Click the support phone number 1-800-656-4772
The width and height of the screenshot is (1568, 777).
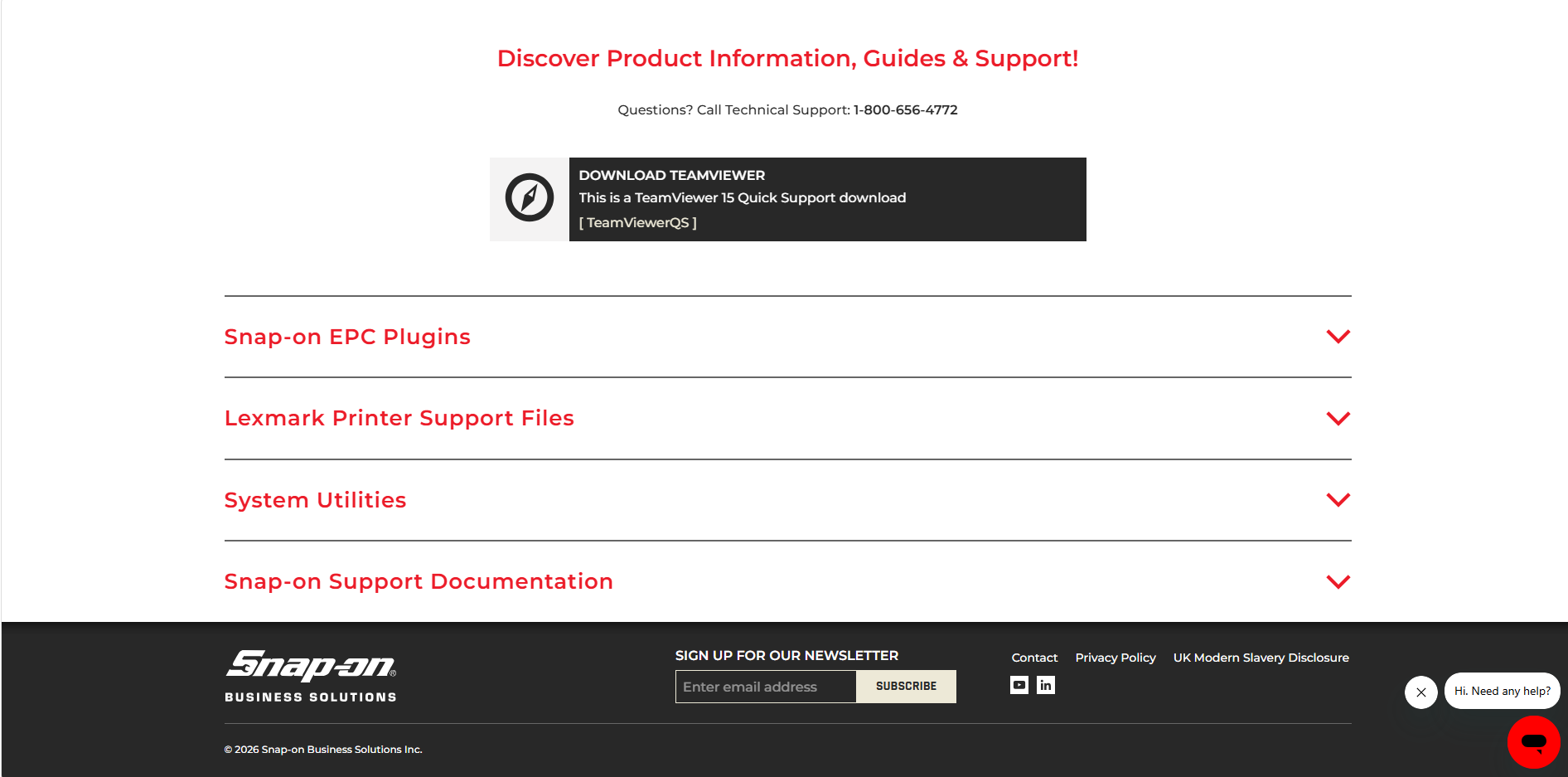tap(906, 109)
